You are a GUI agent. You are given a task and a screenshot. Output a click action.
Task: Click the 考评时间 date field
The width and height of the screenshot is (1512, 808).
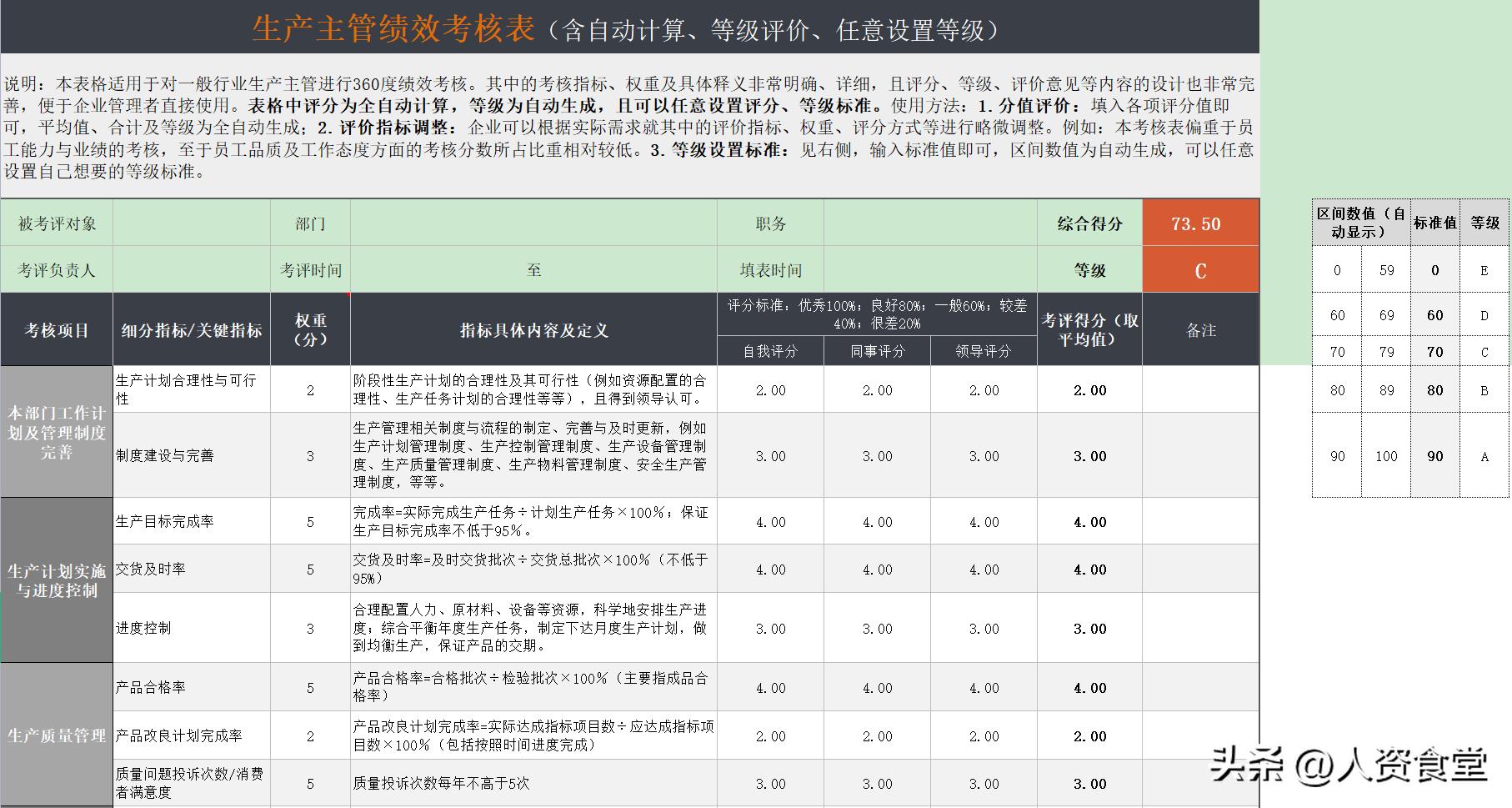pyautogui.click(x=533, y=269)
